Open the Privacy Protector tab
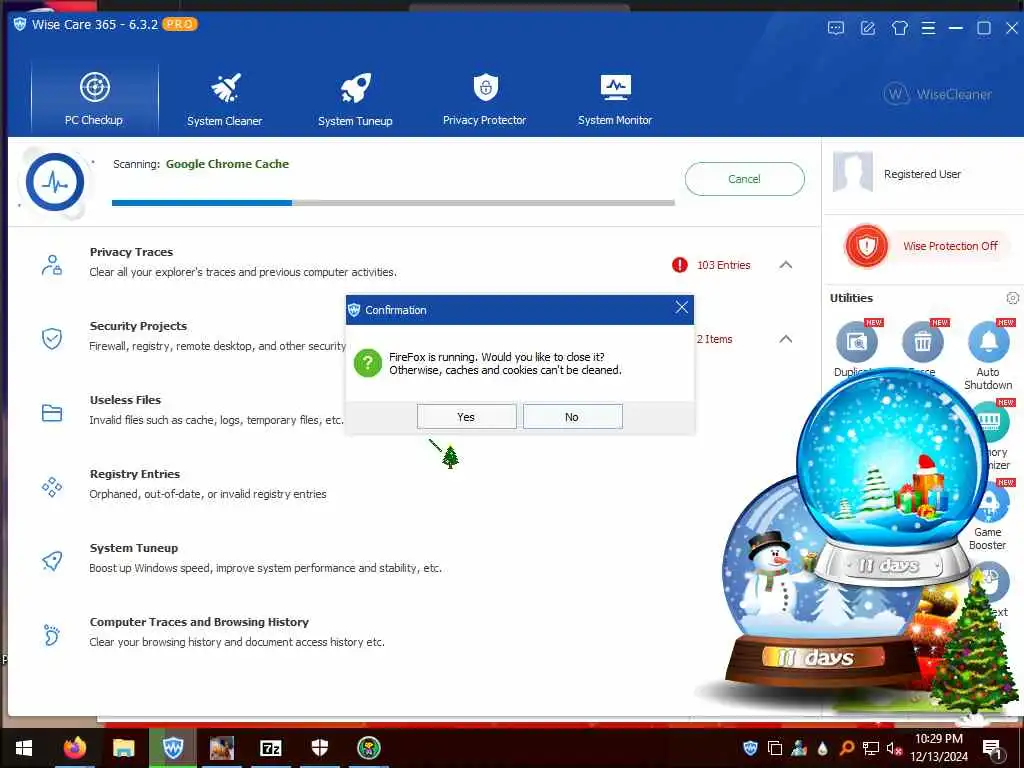 click(x=485, y=99)
